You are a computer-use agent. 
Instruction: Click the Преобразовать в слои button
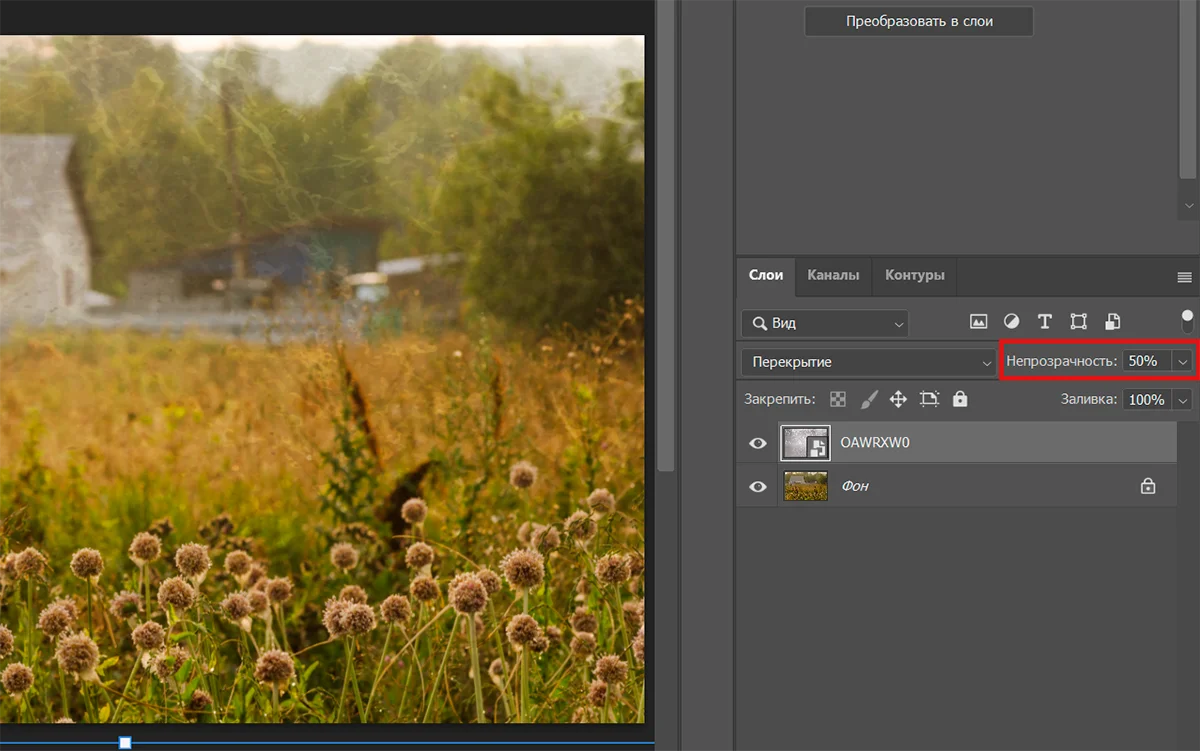click(x=919, y=21)
